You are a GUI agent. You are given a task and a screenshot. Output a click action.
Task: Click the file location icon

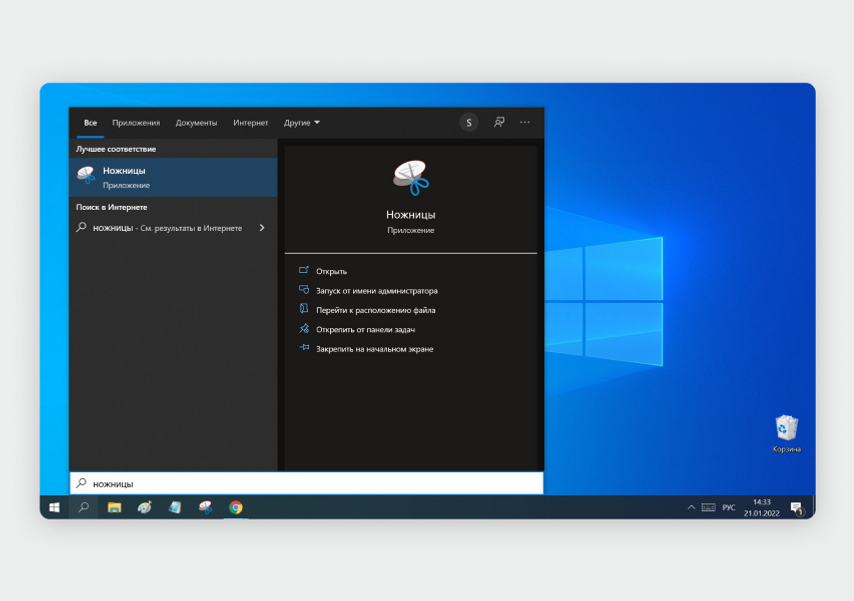point(304,309)
